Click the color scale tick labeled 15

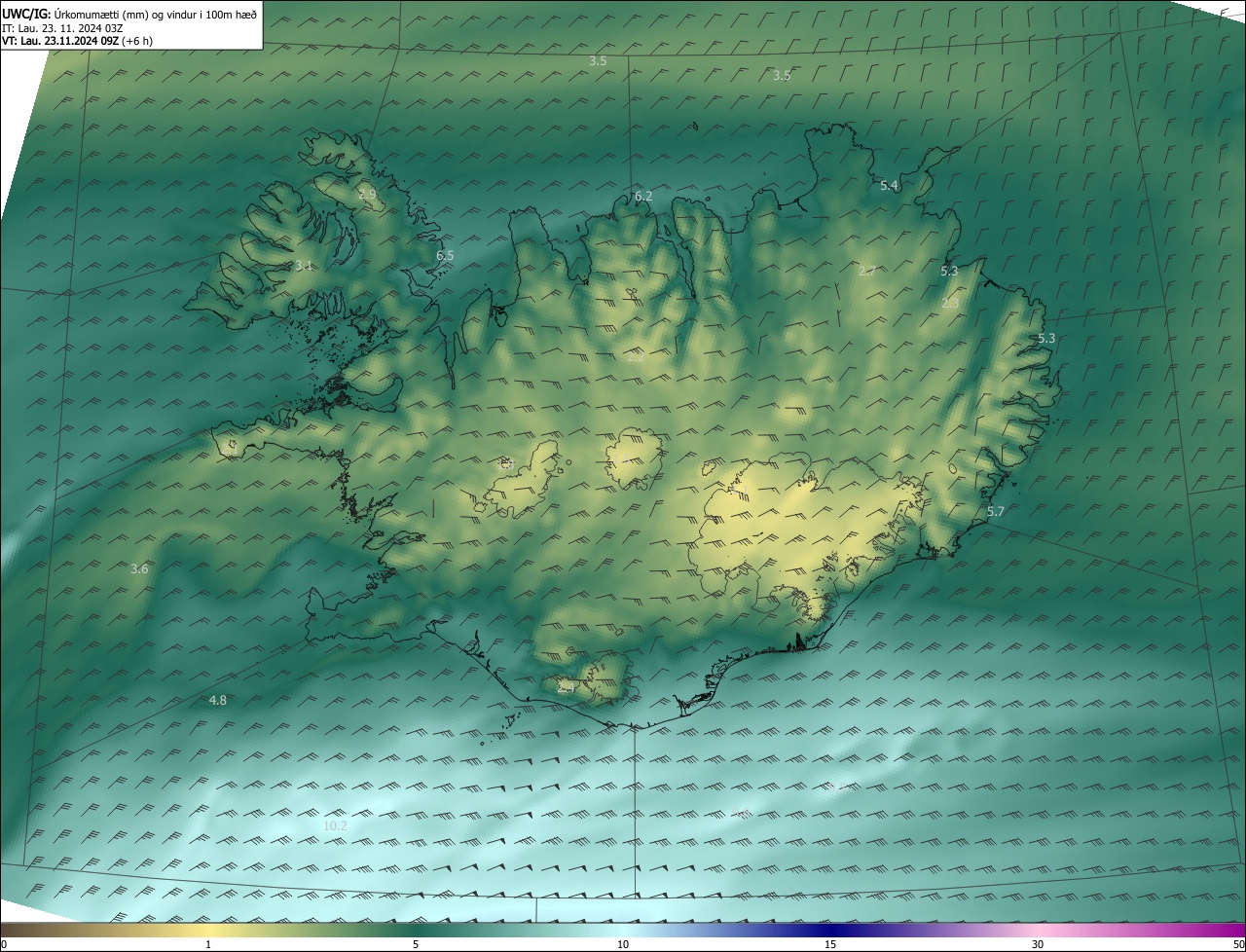coord(830,944)
